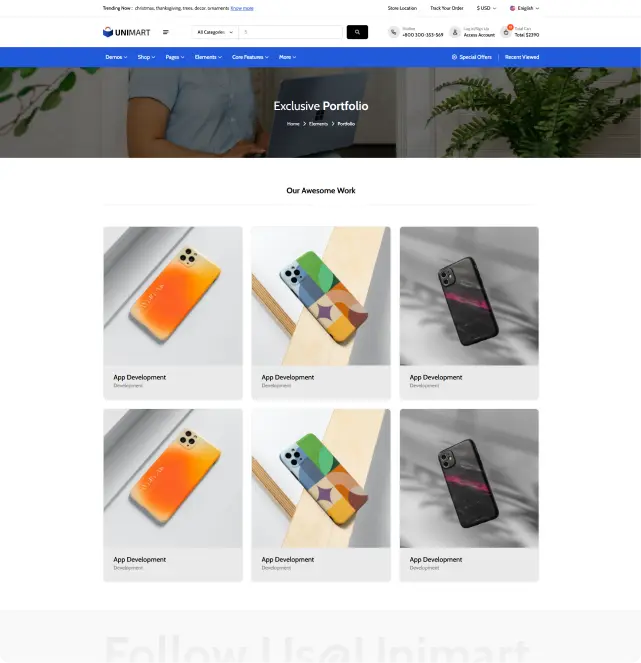
Task: Open the hamburger menu icon beside logo
Action: click(x=166, y=32)
